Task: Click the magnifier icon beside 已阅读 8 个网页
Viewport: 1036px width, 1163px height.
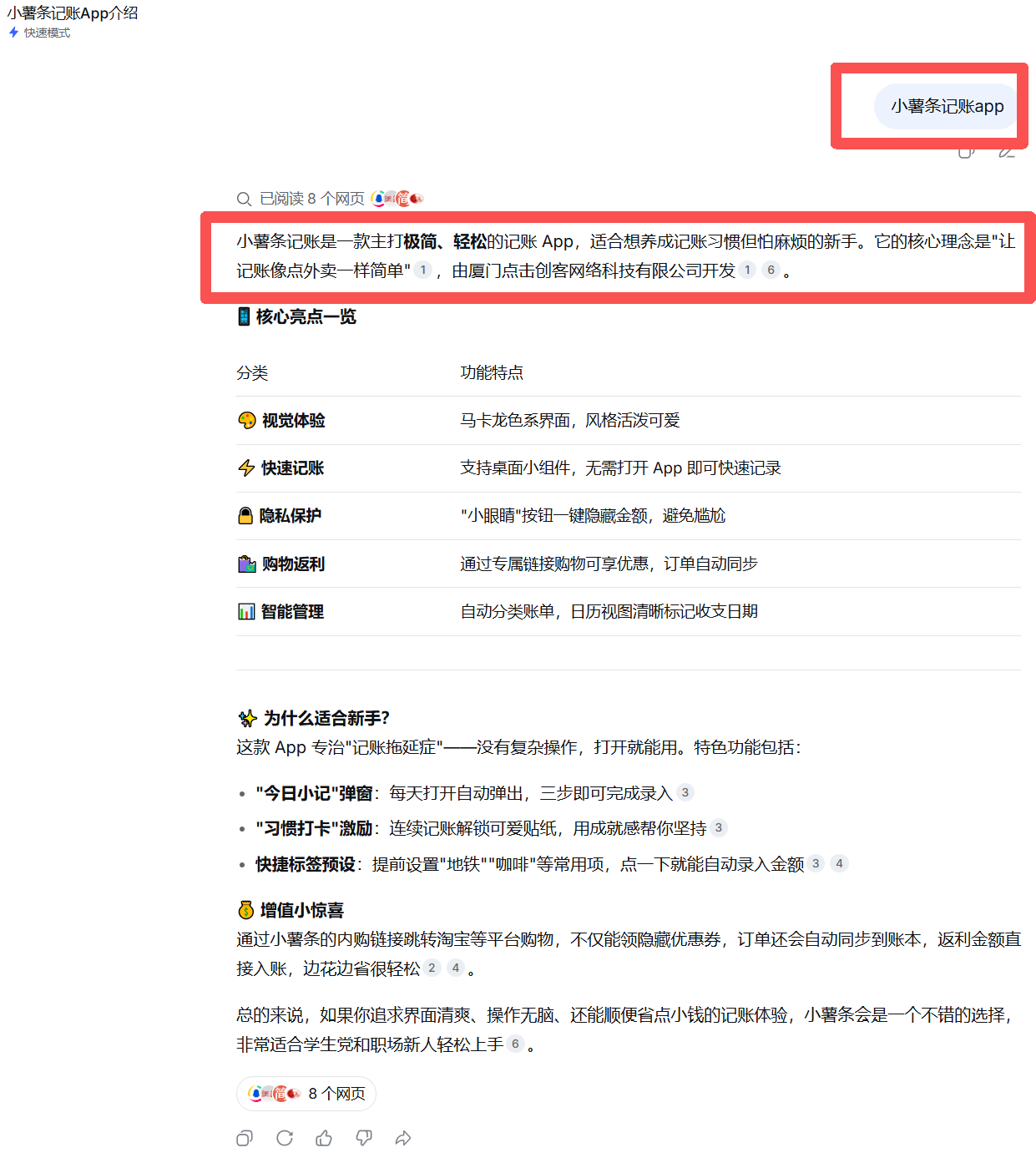Action: pos(244,199)
